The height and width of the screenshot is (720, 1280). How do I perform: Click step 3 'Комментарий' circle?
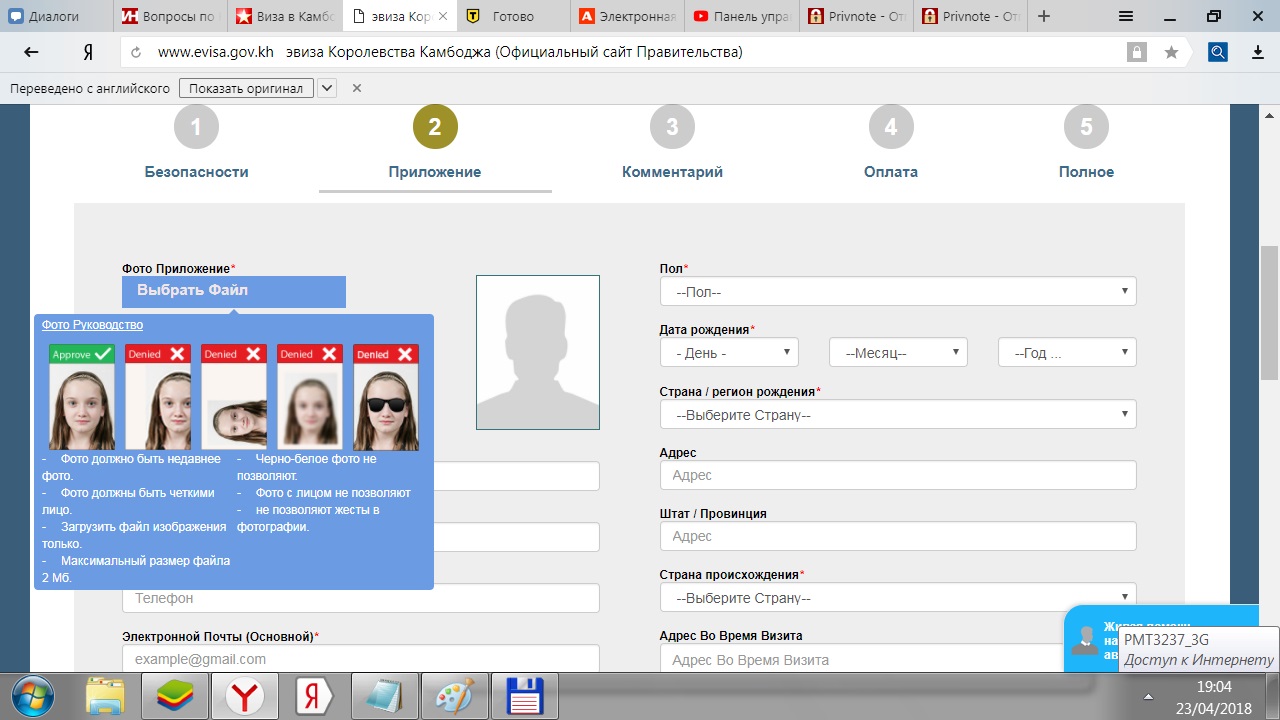pos(672,127)
